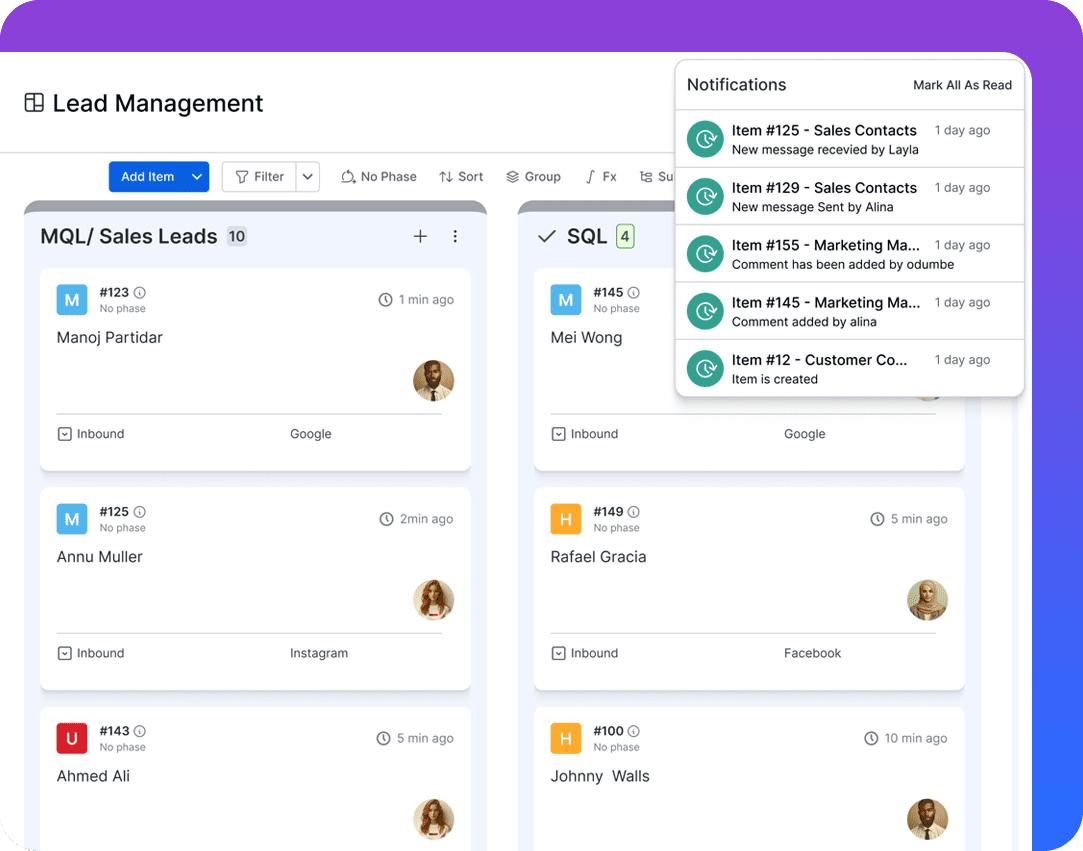Open the Inbound dropdown on the Annu Muller card
Screen dimensions: 1083x851
91,653
